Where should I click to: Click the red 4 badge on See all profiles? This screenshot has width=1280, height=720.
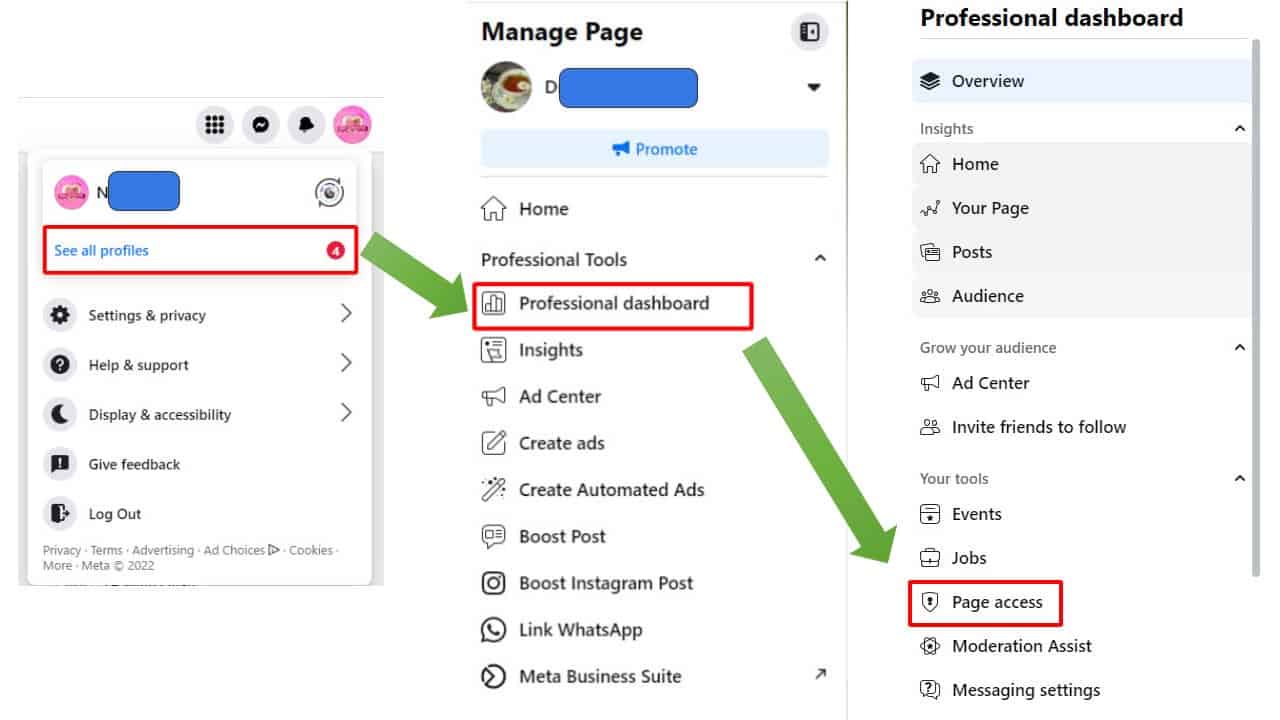(335, 251)
